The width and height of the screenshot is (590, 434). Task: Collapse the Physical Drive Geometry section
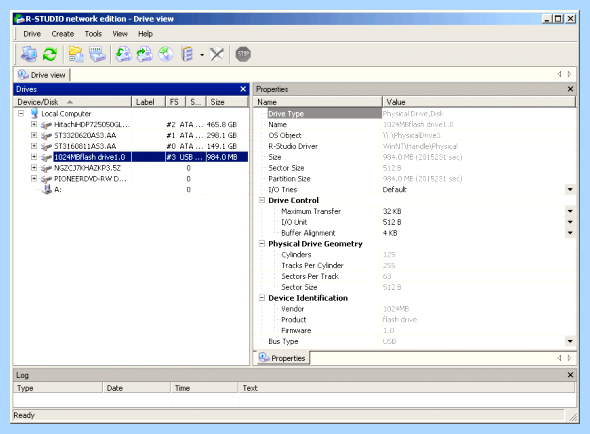click(262, 244)
